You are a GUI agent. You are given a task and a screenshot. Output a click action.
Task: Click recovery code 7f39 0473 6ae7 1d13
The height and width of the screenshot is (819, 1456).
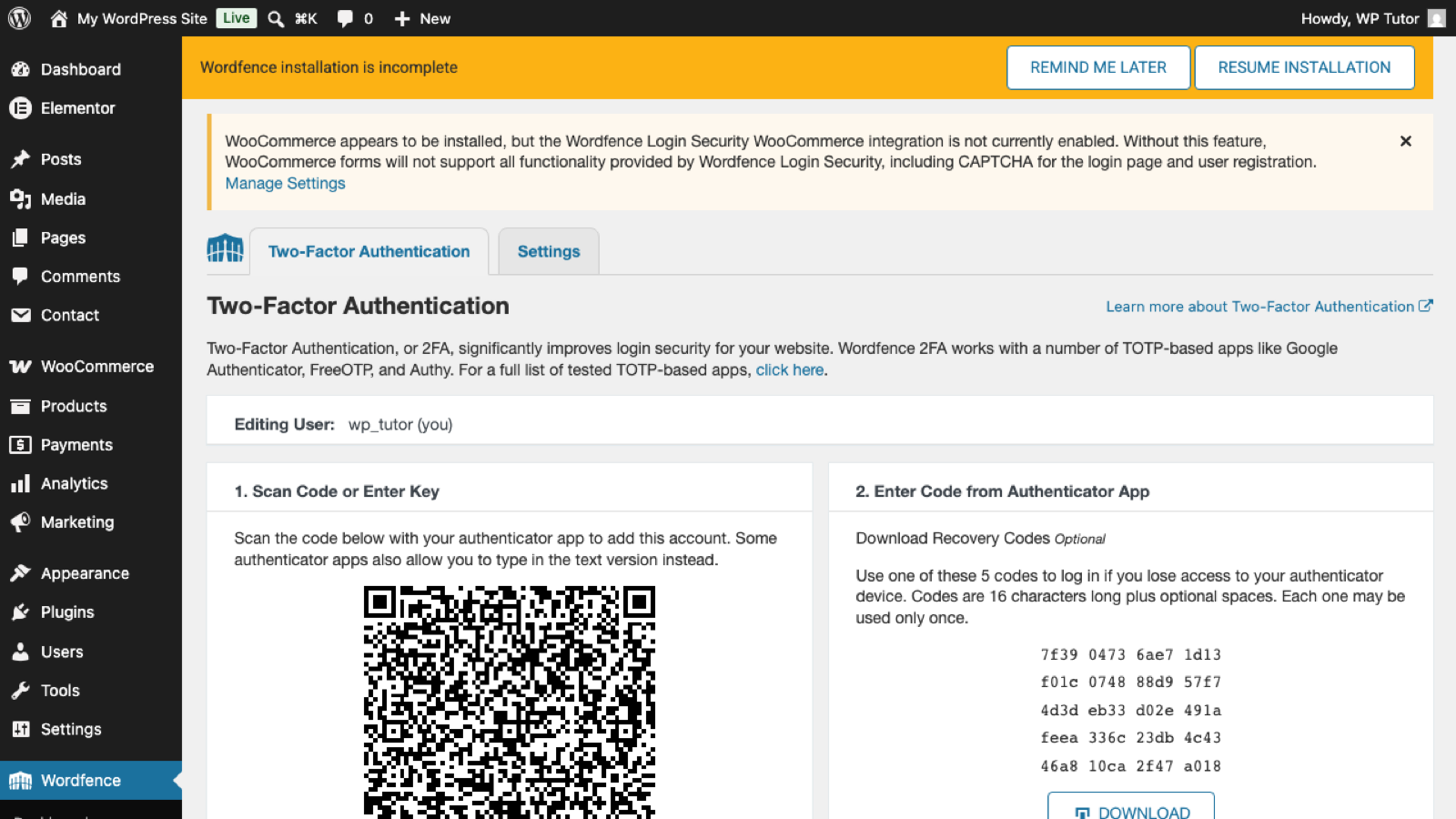[1131, 654]
